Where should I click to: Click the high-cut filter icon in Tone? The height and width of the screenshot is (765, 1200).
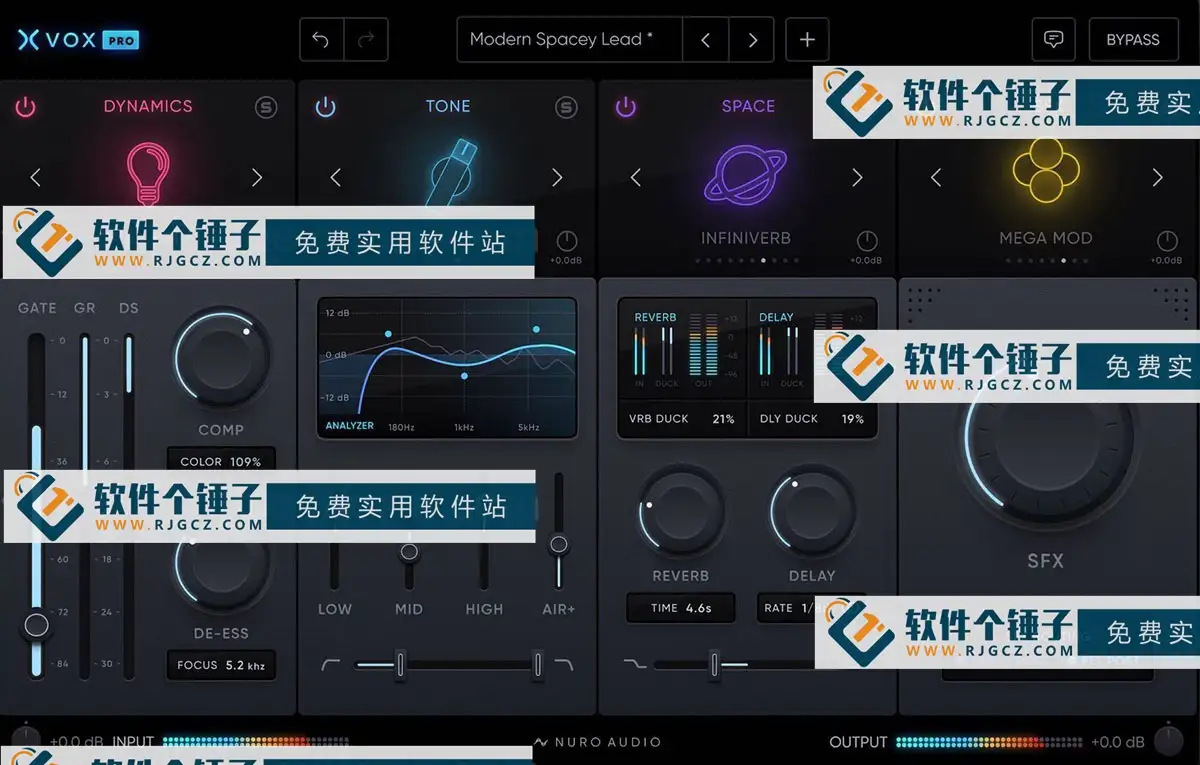564,664
